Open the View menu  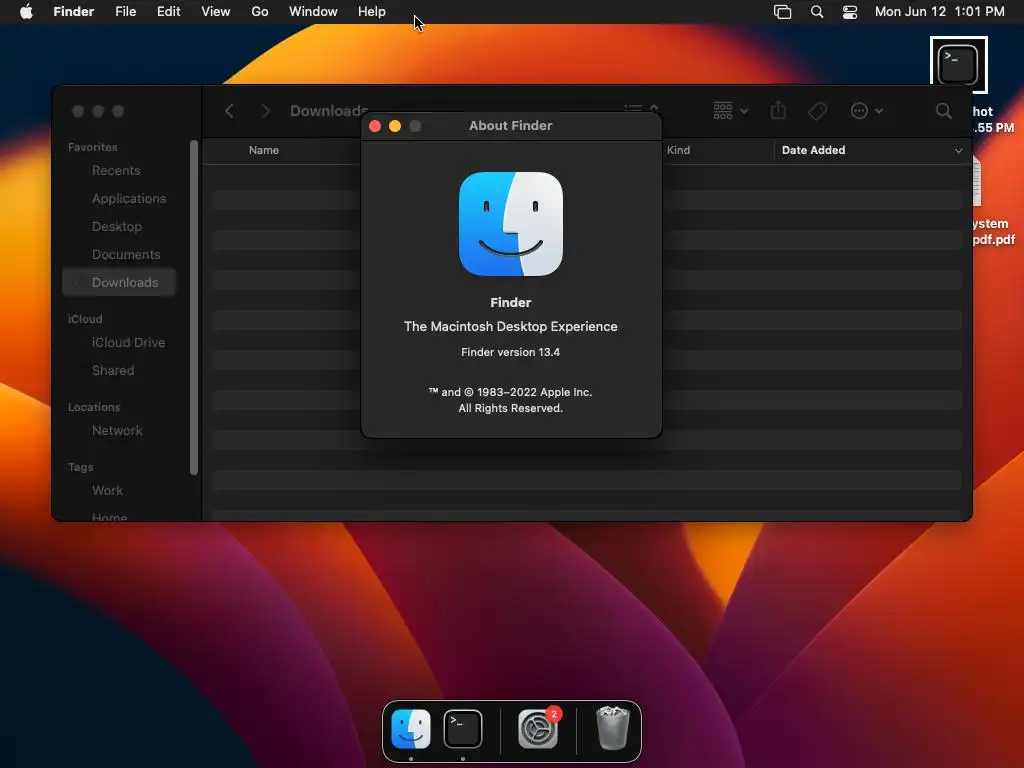click(x=216, y=12)
